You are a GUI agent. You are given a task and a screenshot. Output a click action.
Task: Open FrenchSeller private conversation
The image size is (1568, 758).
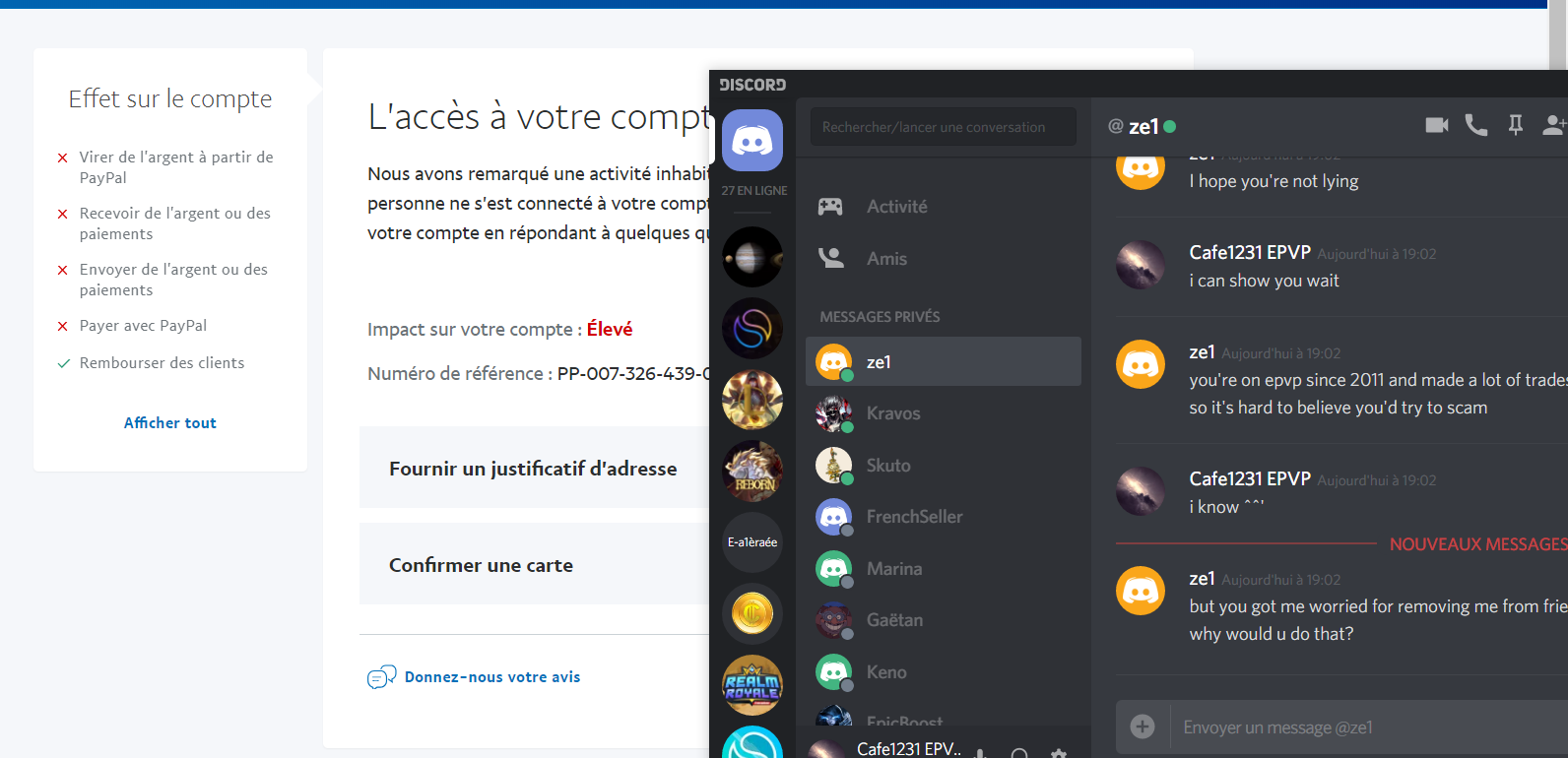pyautogui.click(x=944, y=517)
